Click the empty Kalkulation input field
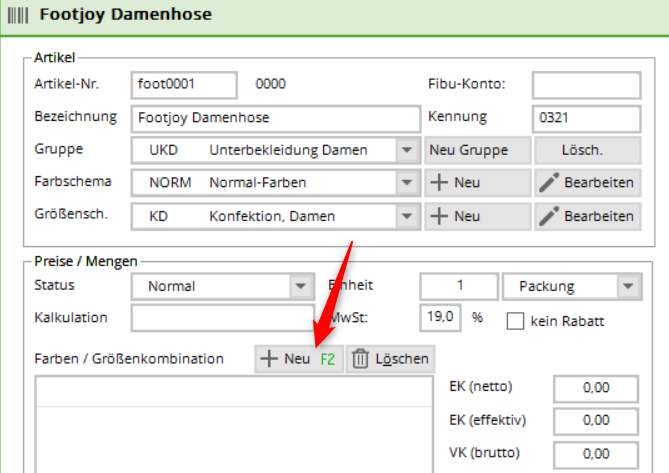Image resolution: width=669 pixels, height=473 pixels. pos(223,318)
